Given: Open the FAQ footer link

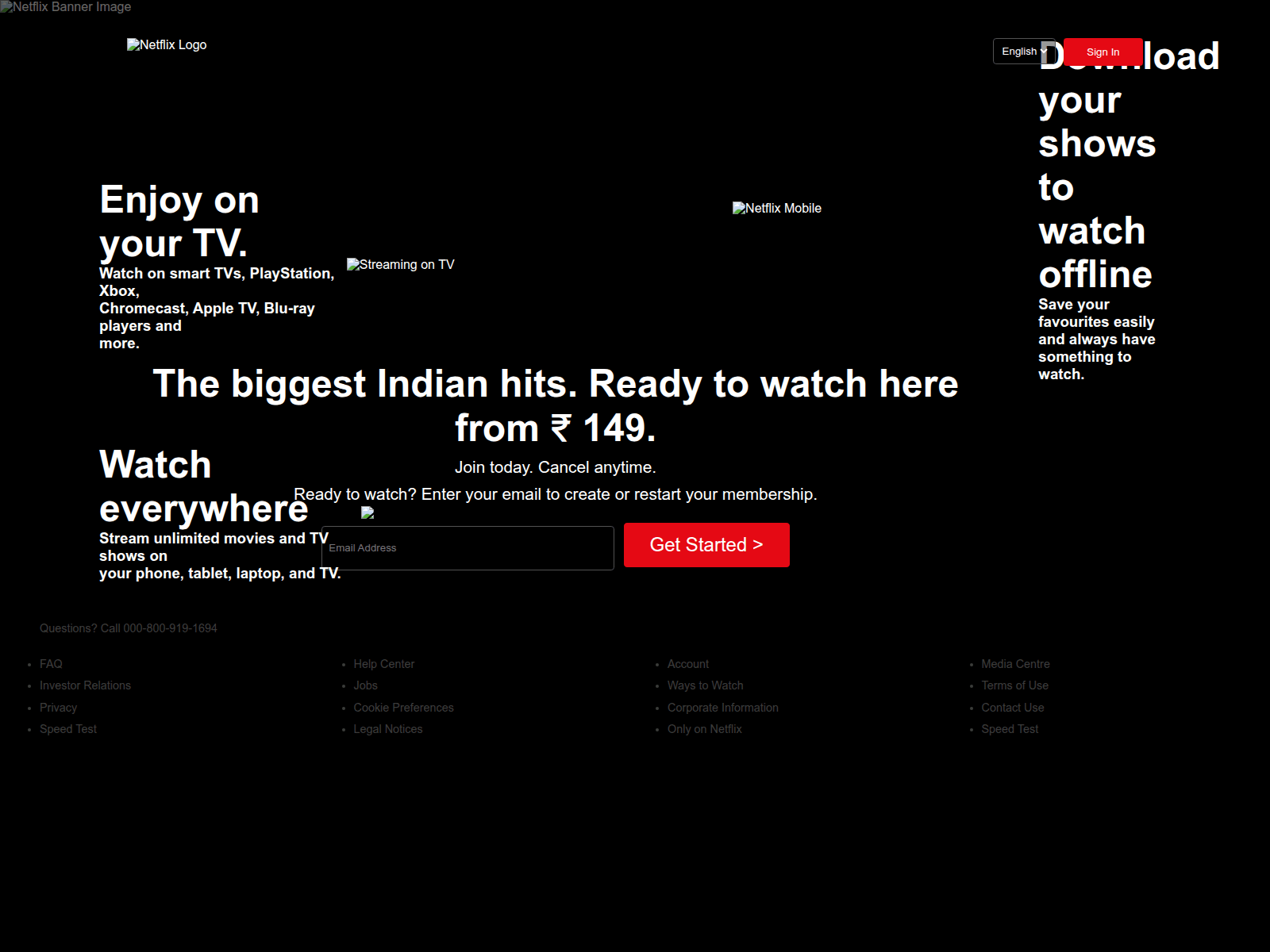Looking at the screenshot, I should [51, 664].
